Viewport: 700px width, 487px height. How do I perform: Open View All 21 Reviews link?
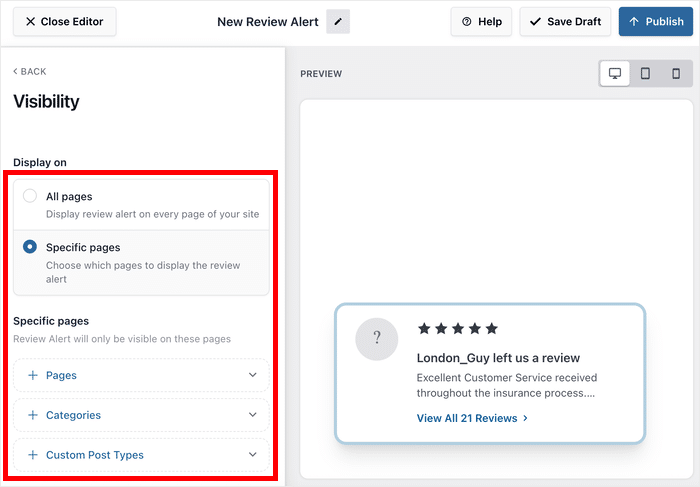tap(472, 418)
